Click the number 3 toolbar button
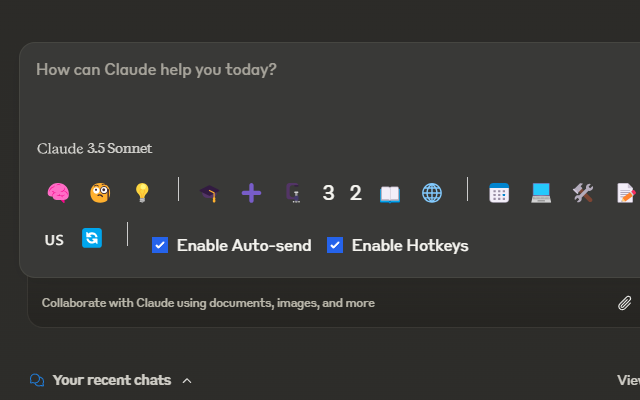 pyautogui.click(x=328, y=193)
